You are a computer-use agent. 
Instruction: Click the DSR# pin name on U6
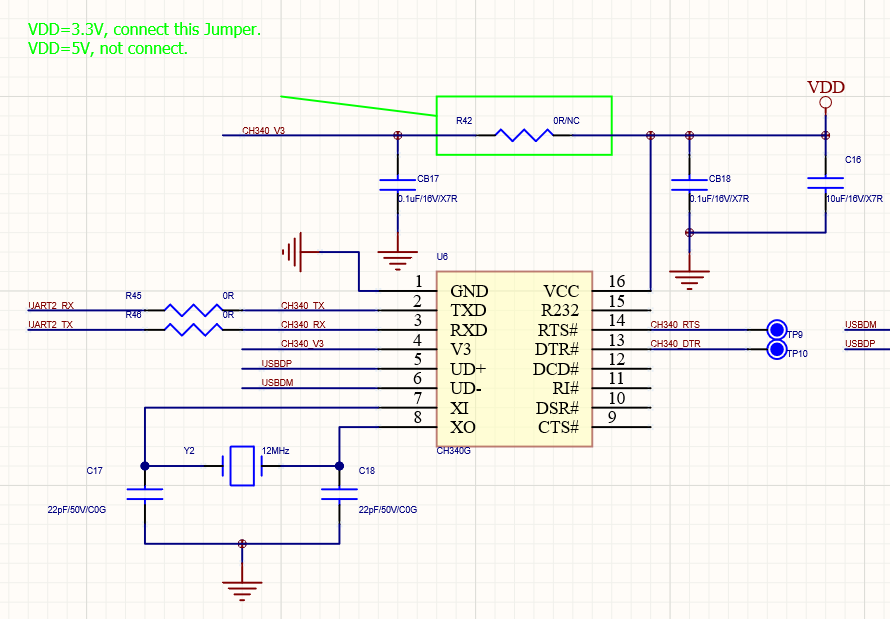tap(557, 408)
